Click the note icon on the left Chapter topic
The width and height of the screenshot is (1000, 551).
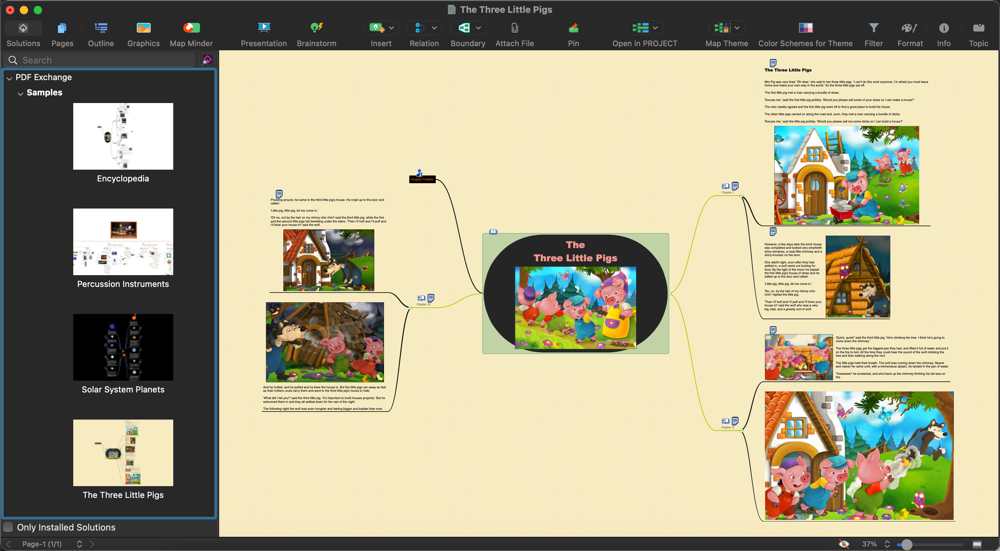coord(431,298)
